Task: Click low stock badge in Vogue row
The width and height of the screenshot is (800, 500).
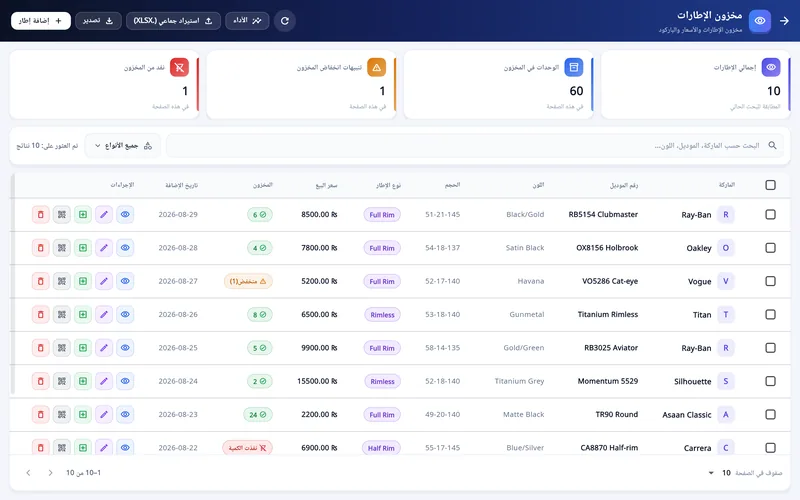Action: click(248, 281)
